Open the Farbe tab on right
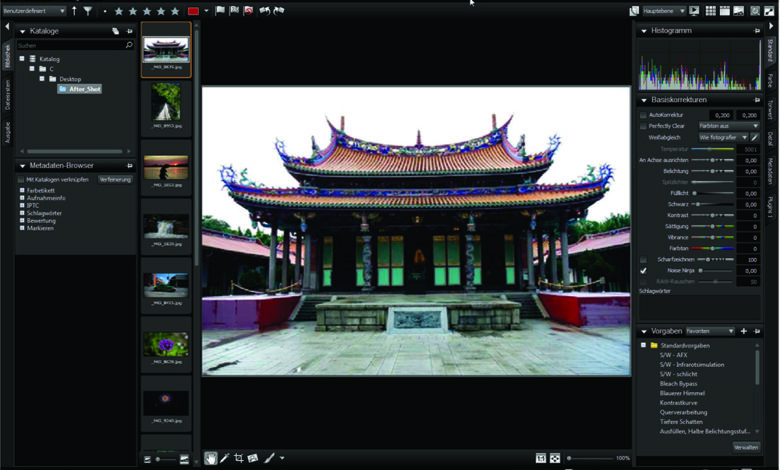 (771, 79)
